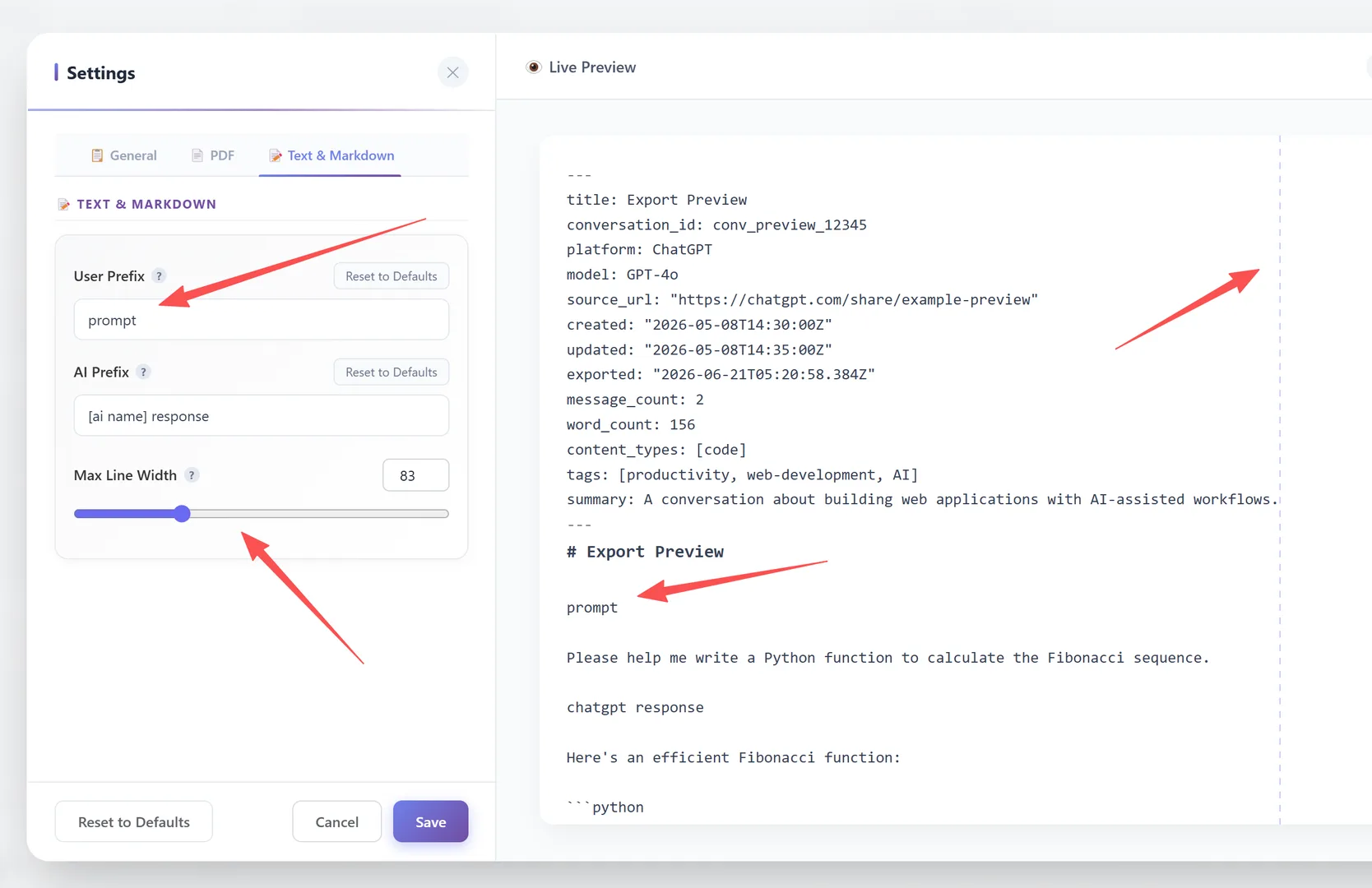Click the User Prefix help icon

160,276
